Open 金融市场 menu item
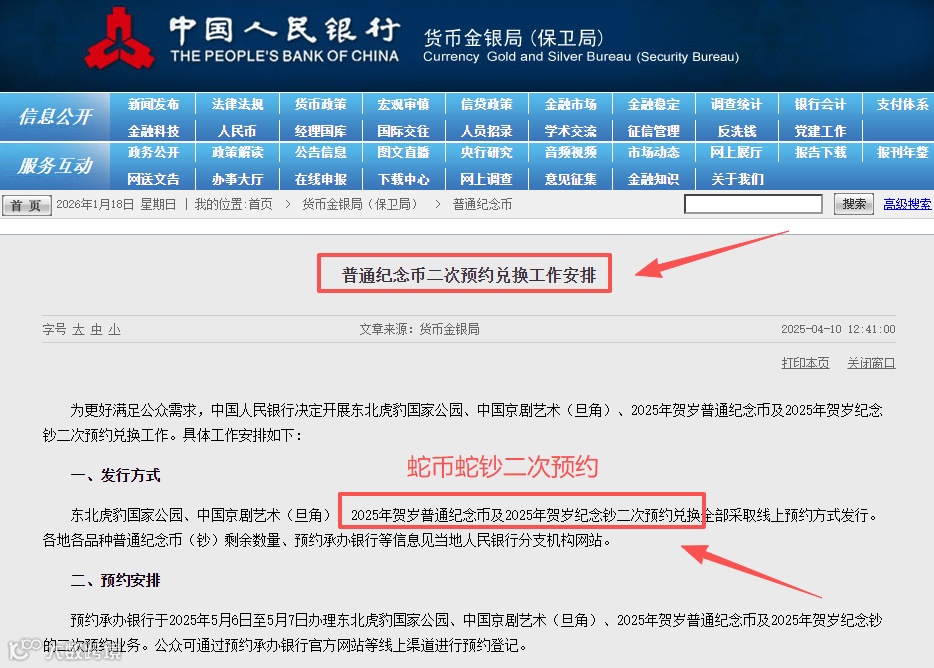 point(570,104)
